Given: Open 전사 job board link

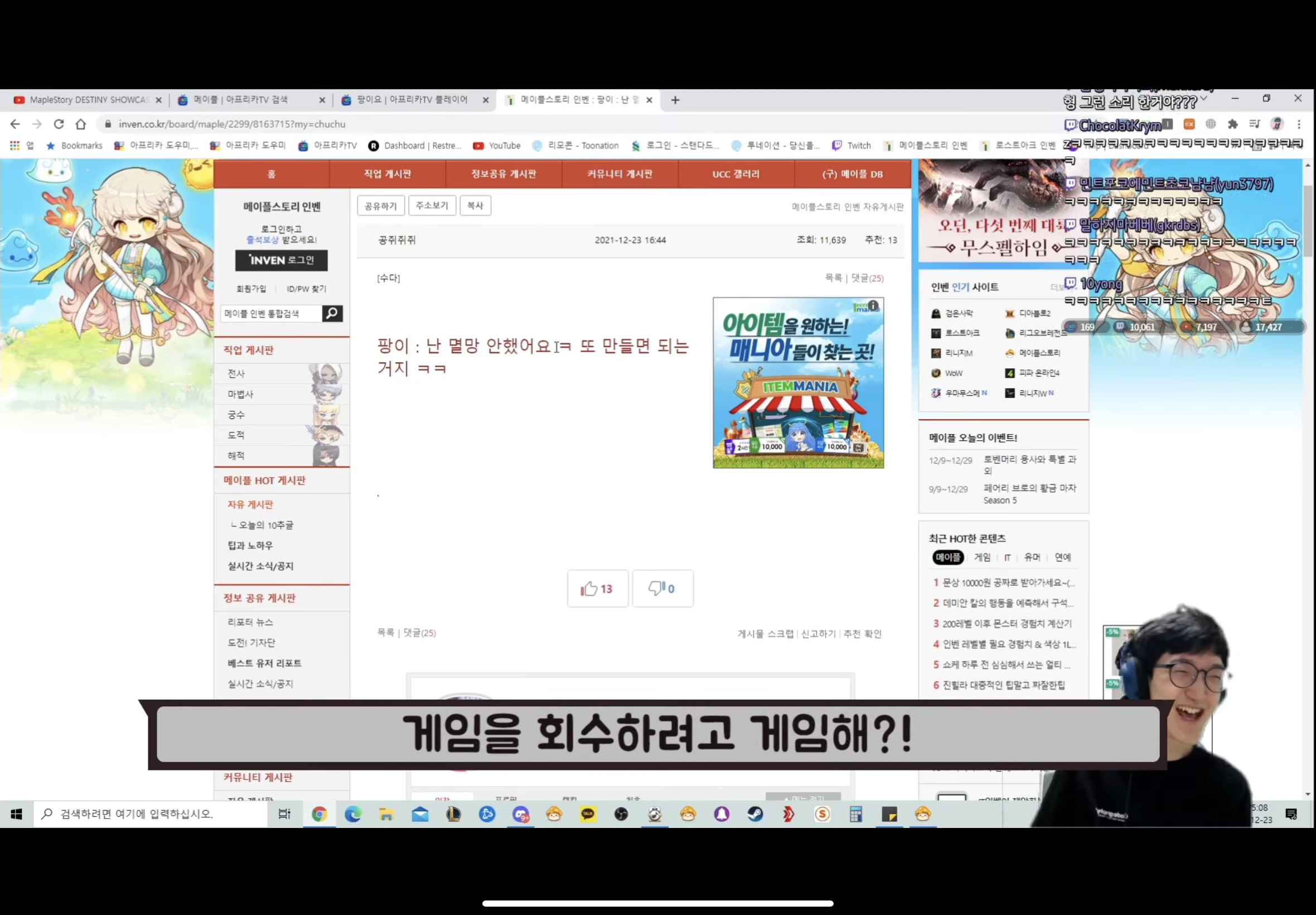Looking at the screenshot, I should click(236, 373).
